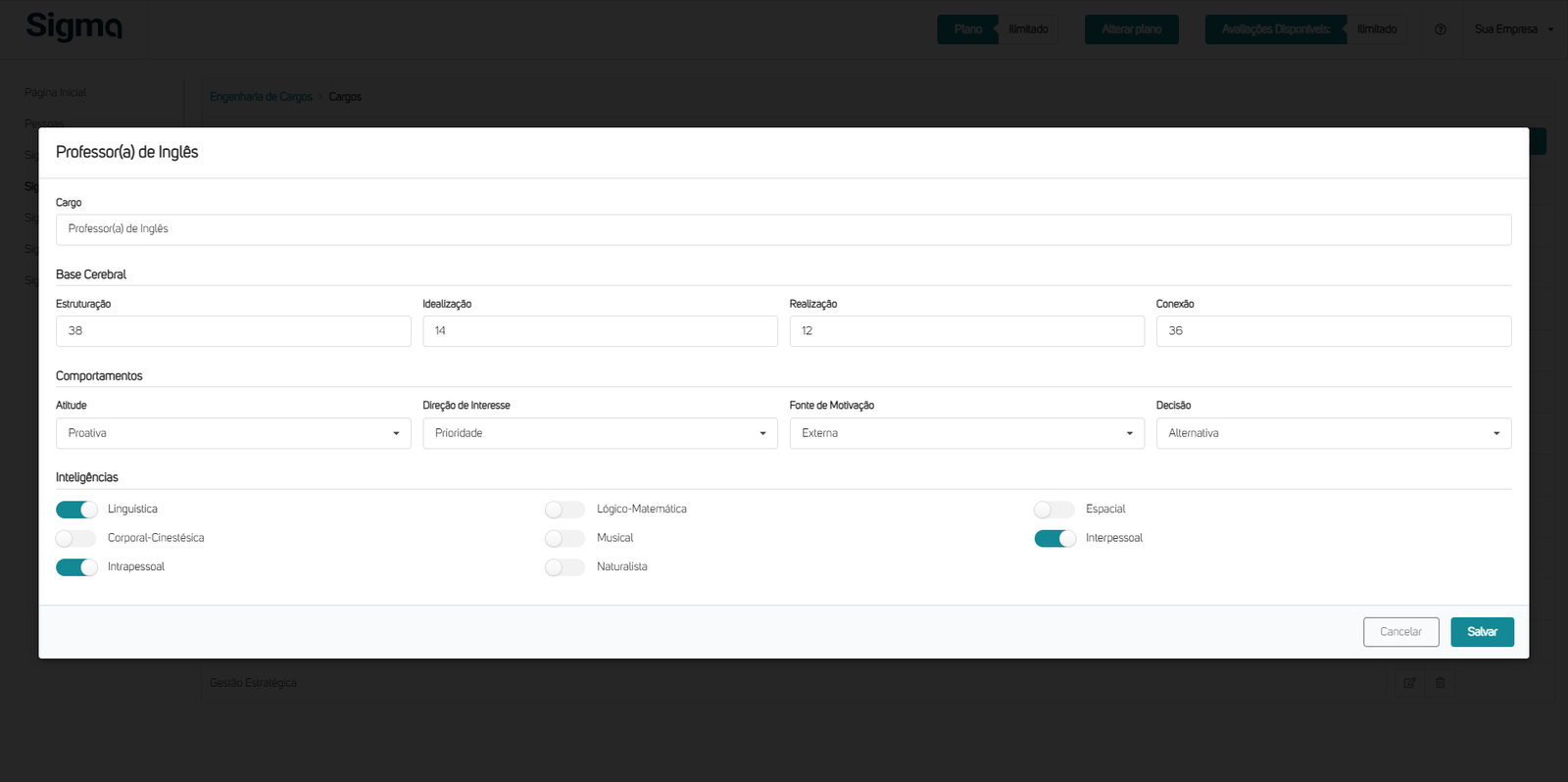Switch off the Intrapessoal toggle
Image resolution: width=1568 pixels, height=782 pixels.
coord(76,567)
